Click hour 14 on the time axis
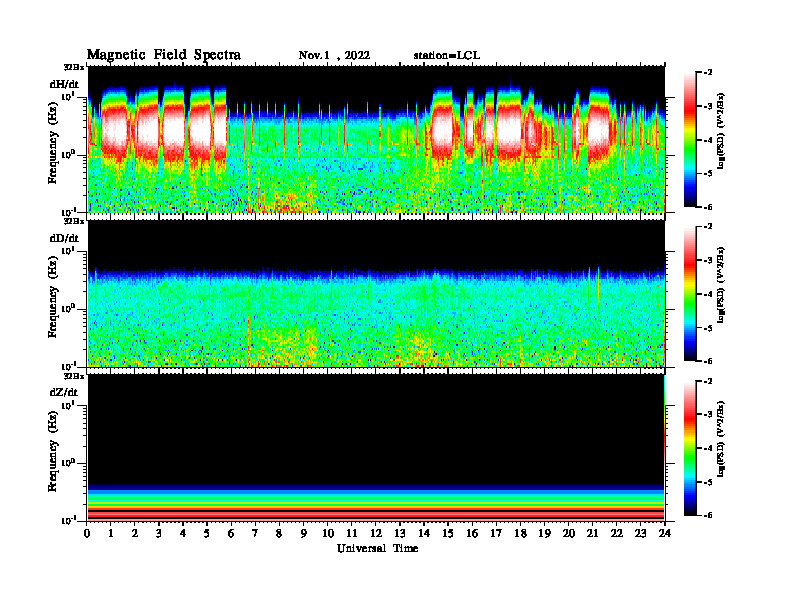The height and width of the screenshot is (612, 792). [x=423, y=533]
